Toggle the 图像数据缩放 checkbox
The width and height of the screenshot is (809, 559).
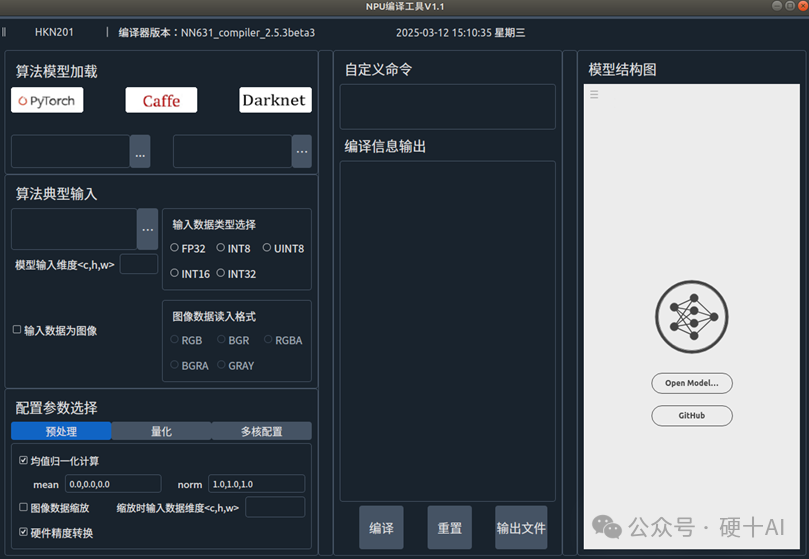[x=24, y=507]
